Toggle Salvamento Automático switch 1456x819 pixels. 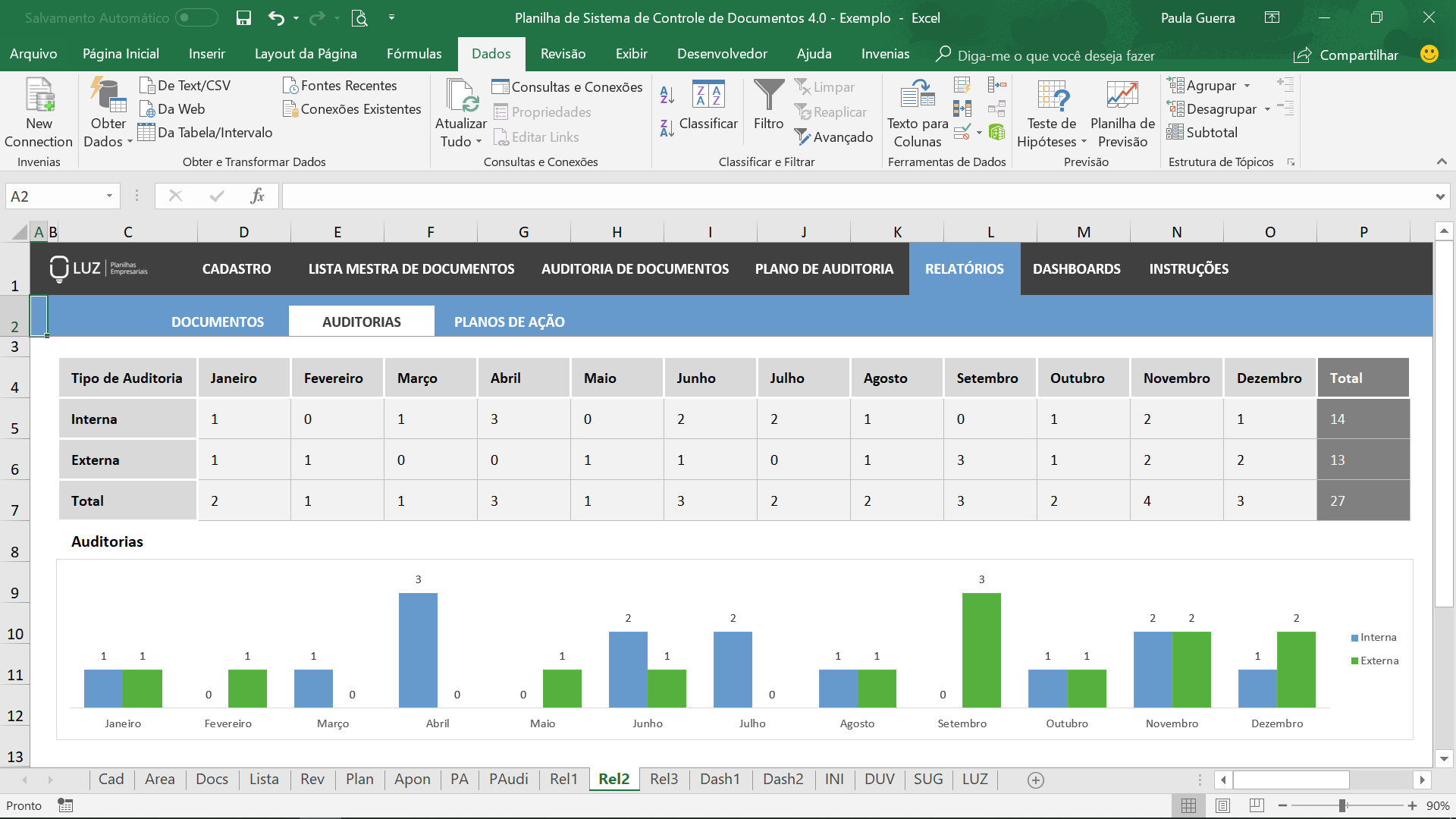(x=196, y=17)
